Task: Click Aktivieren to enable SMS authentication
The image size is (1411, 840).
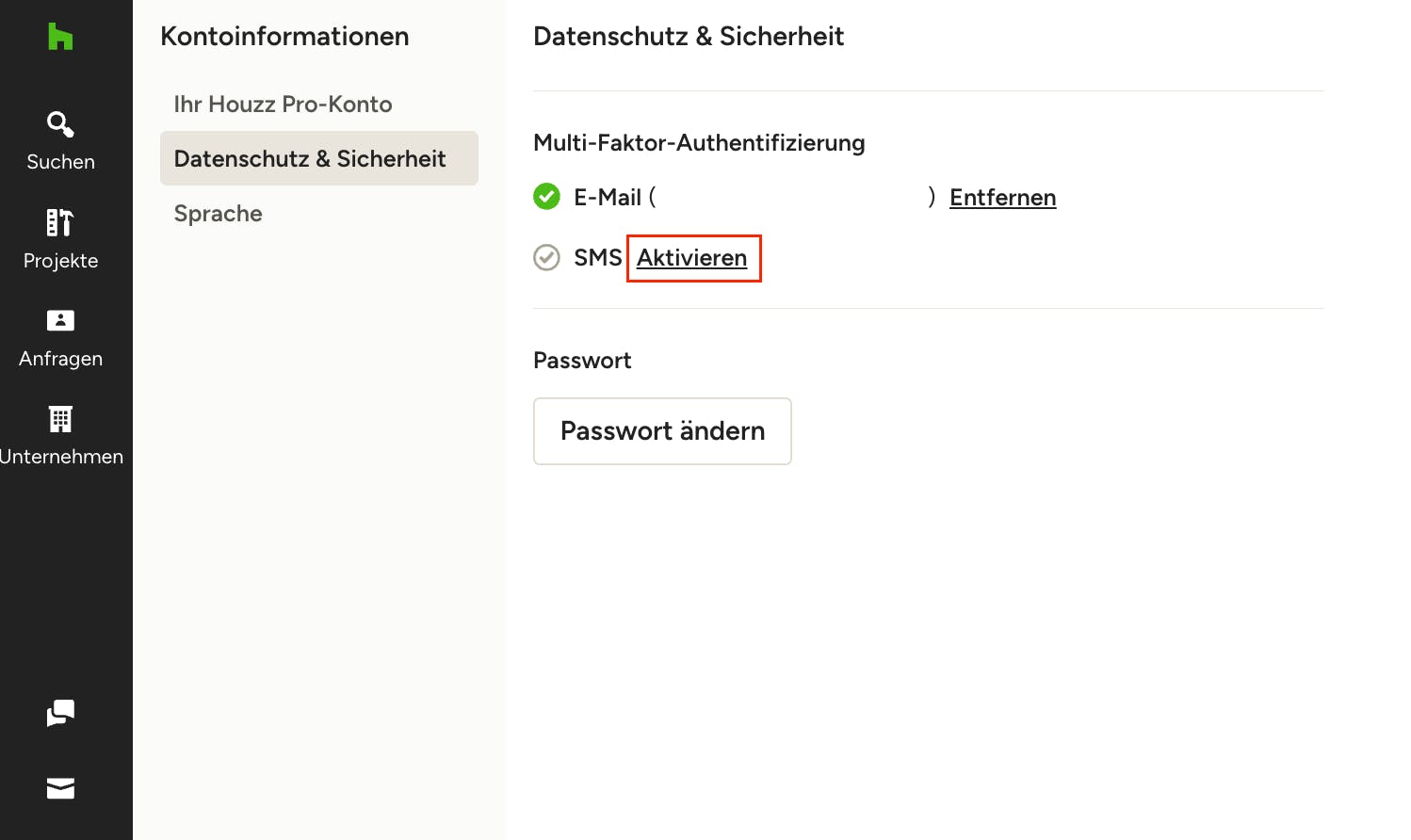Action: point(692,258)
